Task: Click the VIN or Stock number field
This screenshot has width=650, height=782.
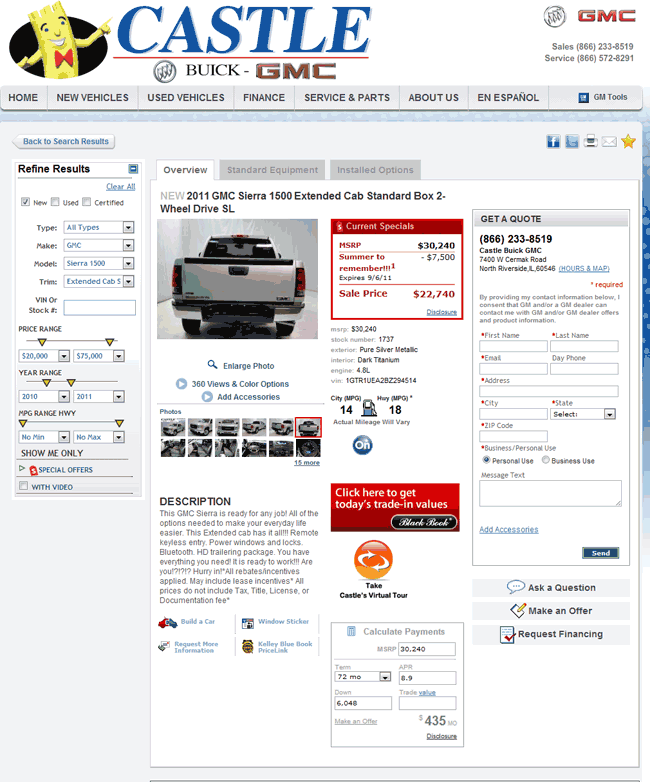Action: 99,308
